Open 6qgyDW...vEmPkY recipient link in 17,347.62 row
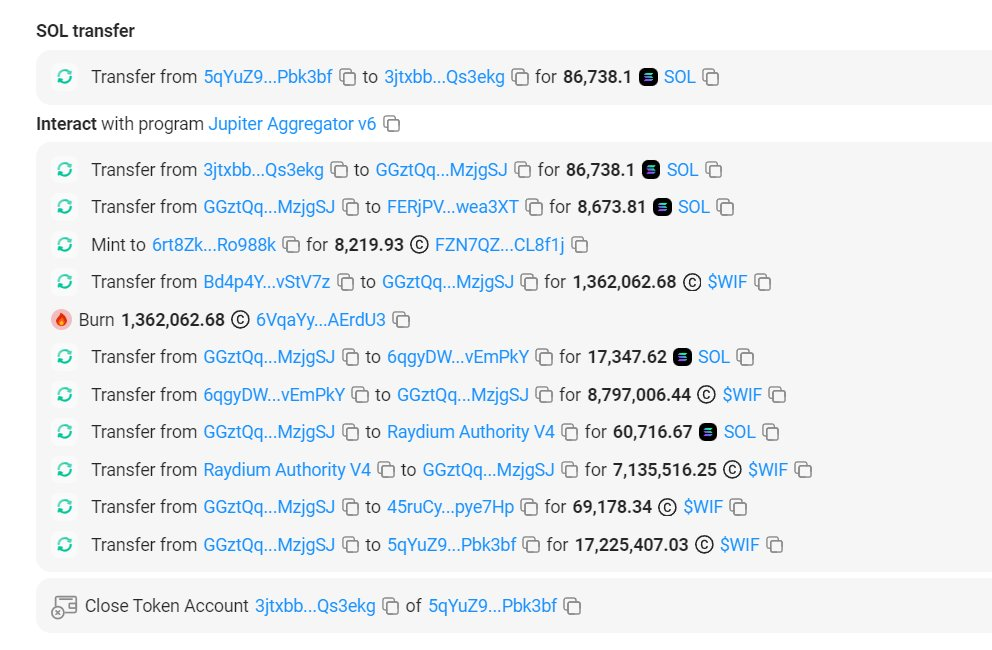Viewport: 992px width, 650px height. pos(458,358)
